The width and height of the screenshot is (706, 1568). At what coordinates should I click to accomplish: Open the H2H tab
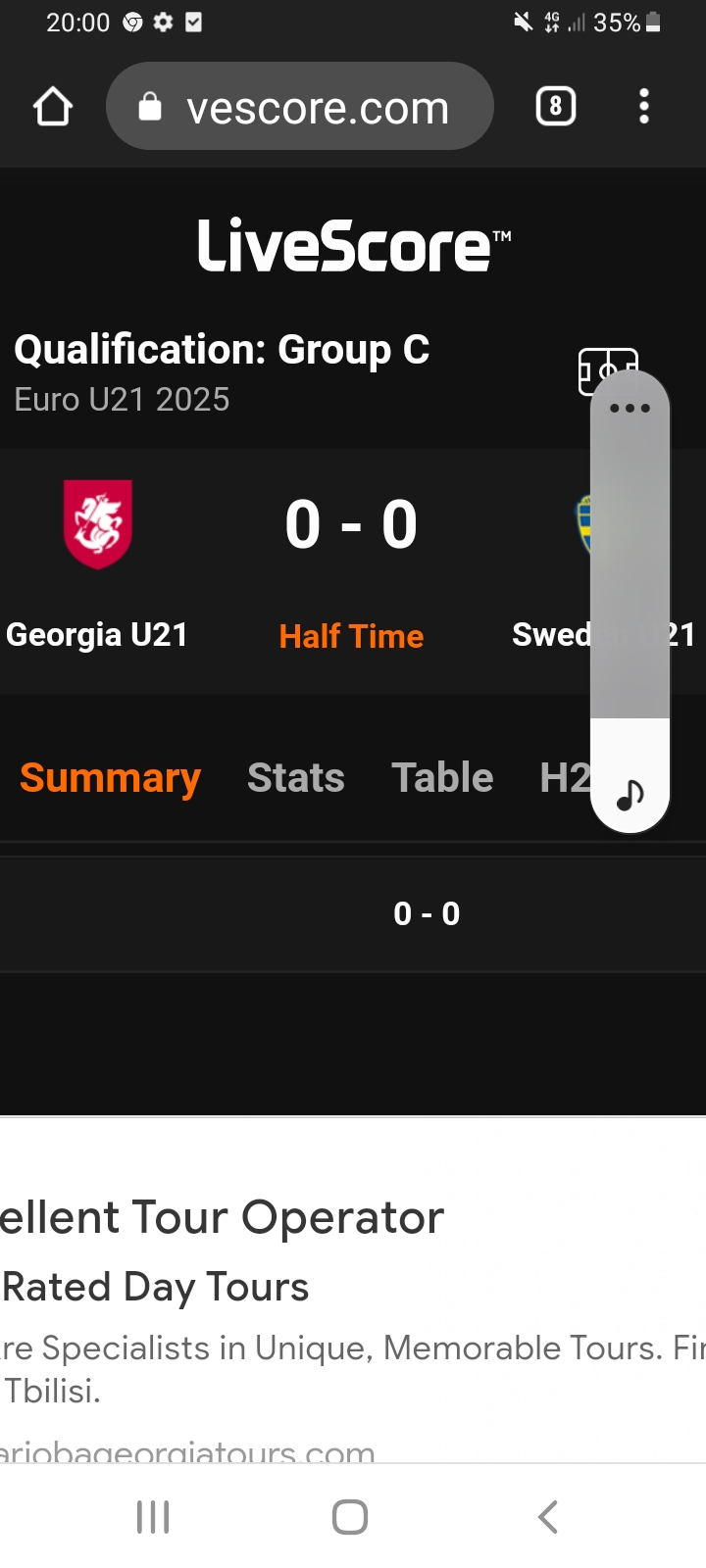[563, 778]
